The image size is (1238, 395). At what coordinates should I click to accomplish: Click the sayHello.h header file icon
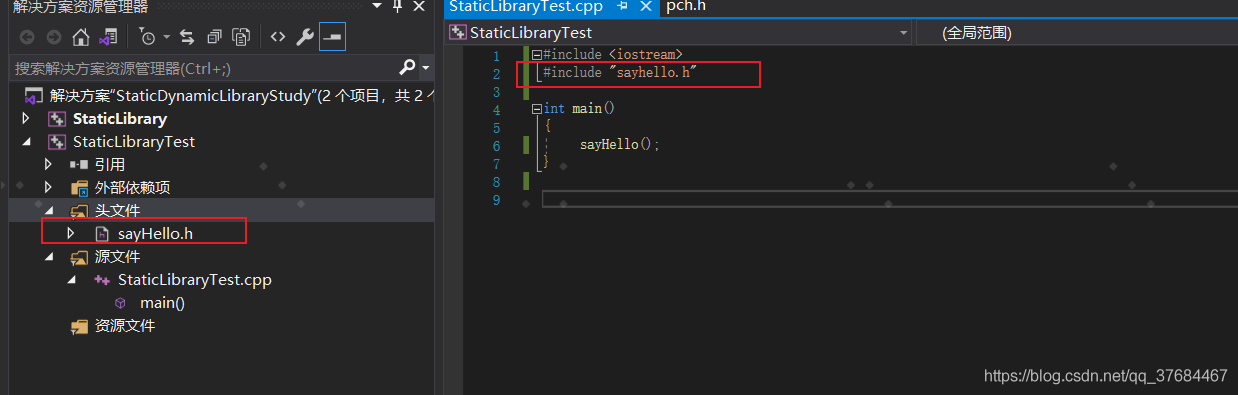click(x=101, y=234)
